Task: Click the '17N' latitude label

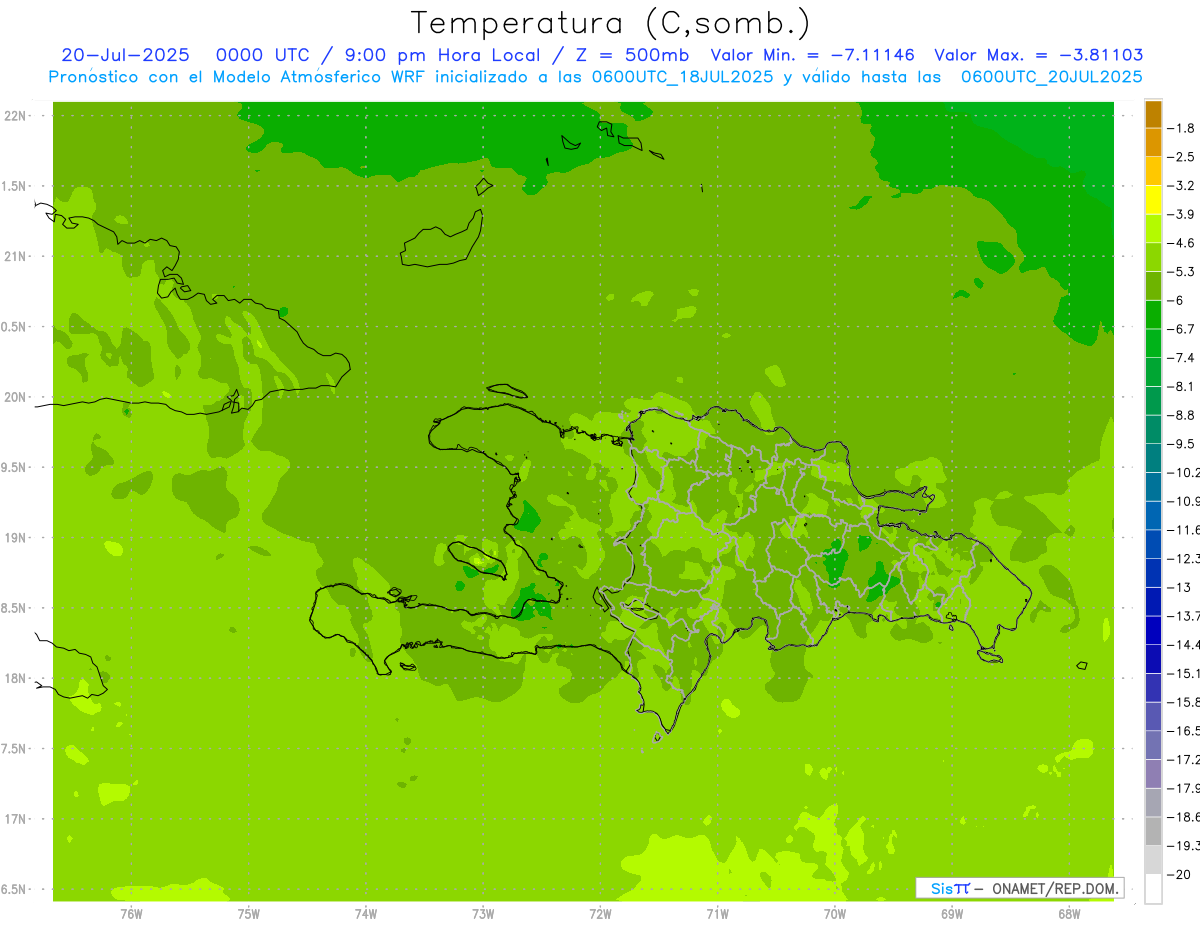Action: (16, 819)
